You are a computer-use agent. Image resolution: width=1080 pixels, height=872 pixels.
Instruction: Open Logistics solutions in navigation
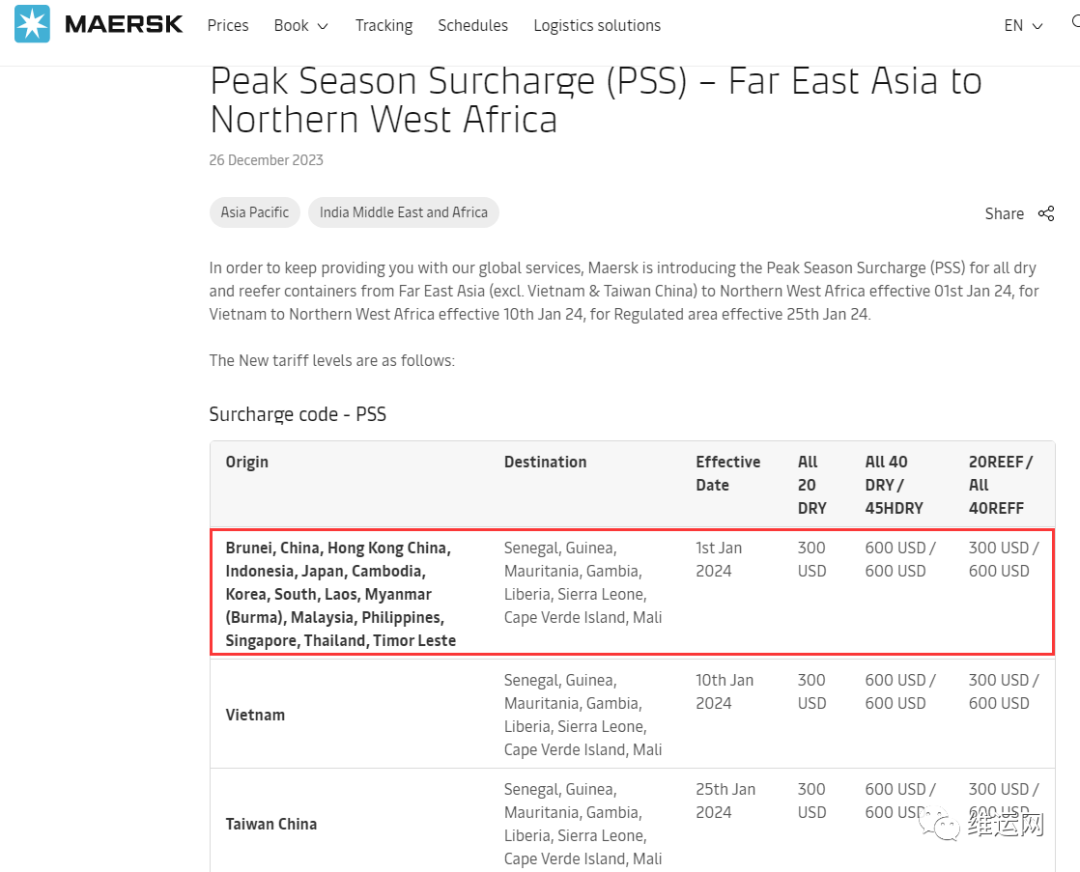[596, 25]
